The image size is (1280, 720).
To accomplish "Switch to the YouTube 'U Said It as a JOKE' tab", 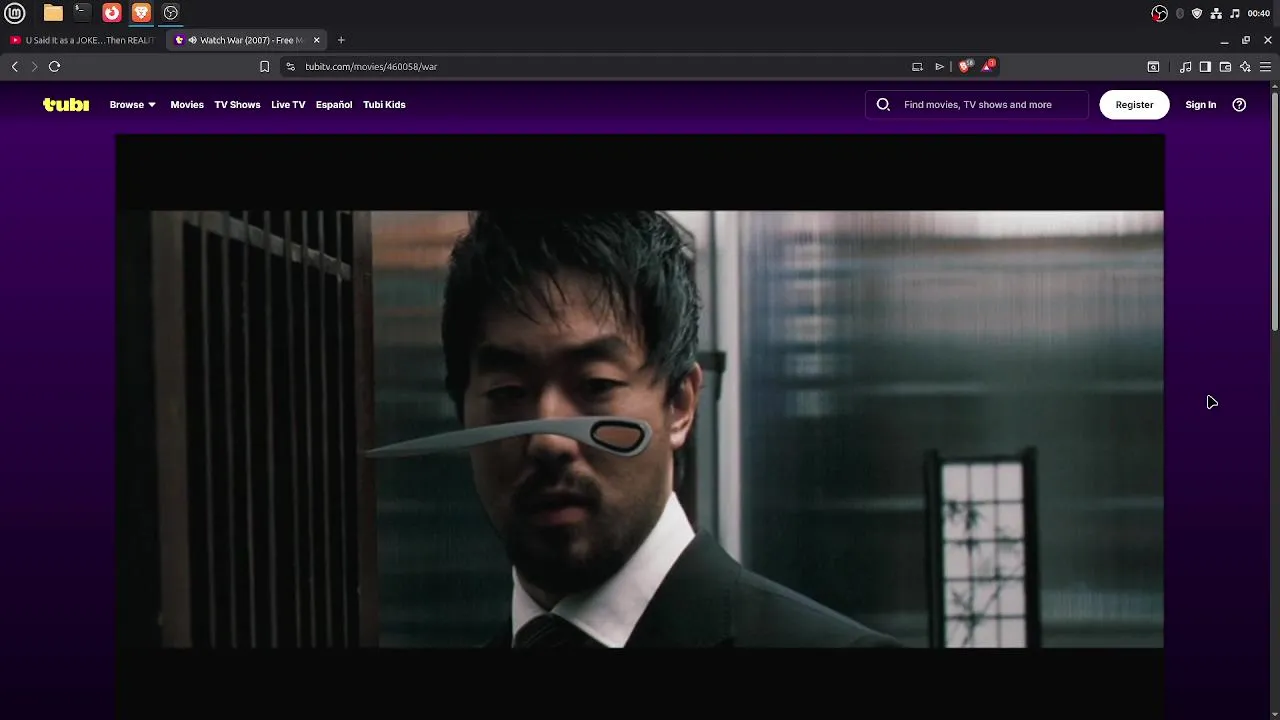I will (x=82, y=40).
